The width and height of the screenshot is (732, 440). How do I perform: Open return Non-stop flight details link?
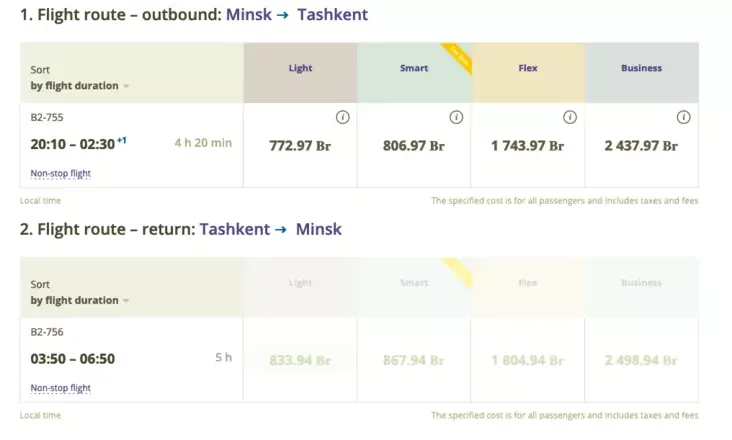[x=61, y=388]
